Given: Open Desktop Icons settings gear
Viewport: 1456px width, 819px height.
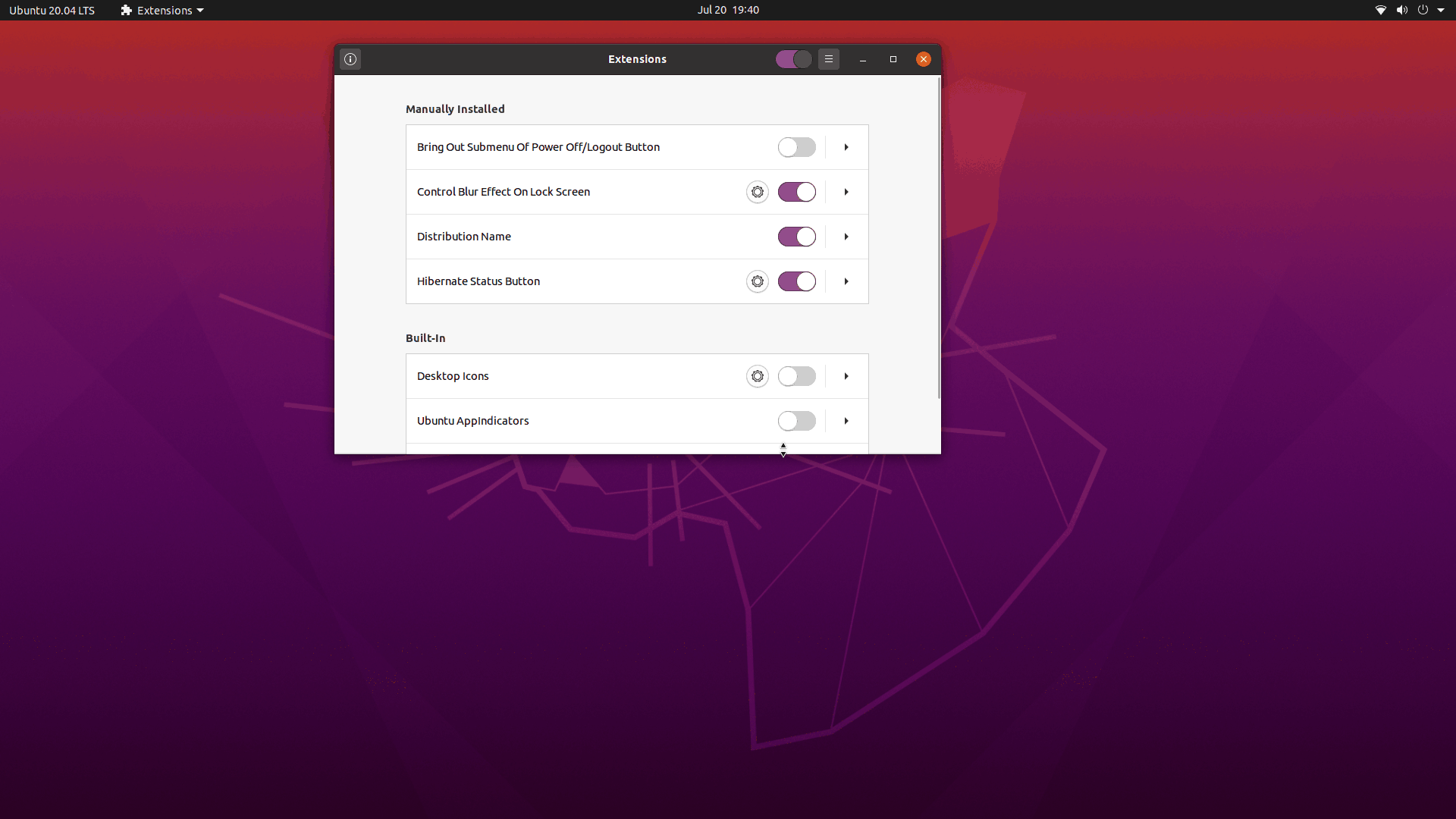Looking at the screenshot, I should (757, 376).
